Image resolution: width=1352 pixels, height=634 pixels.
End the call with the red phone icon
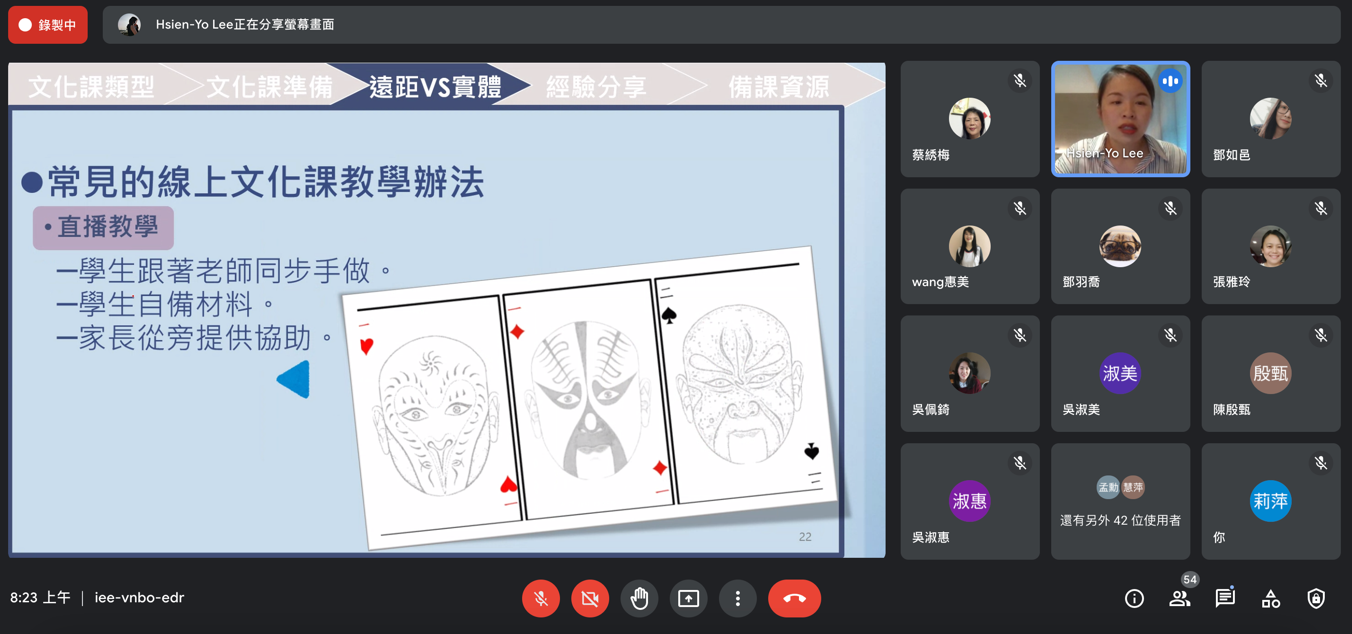coord(794,598)
